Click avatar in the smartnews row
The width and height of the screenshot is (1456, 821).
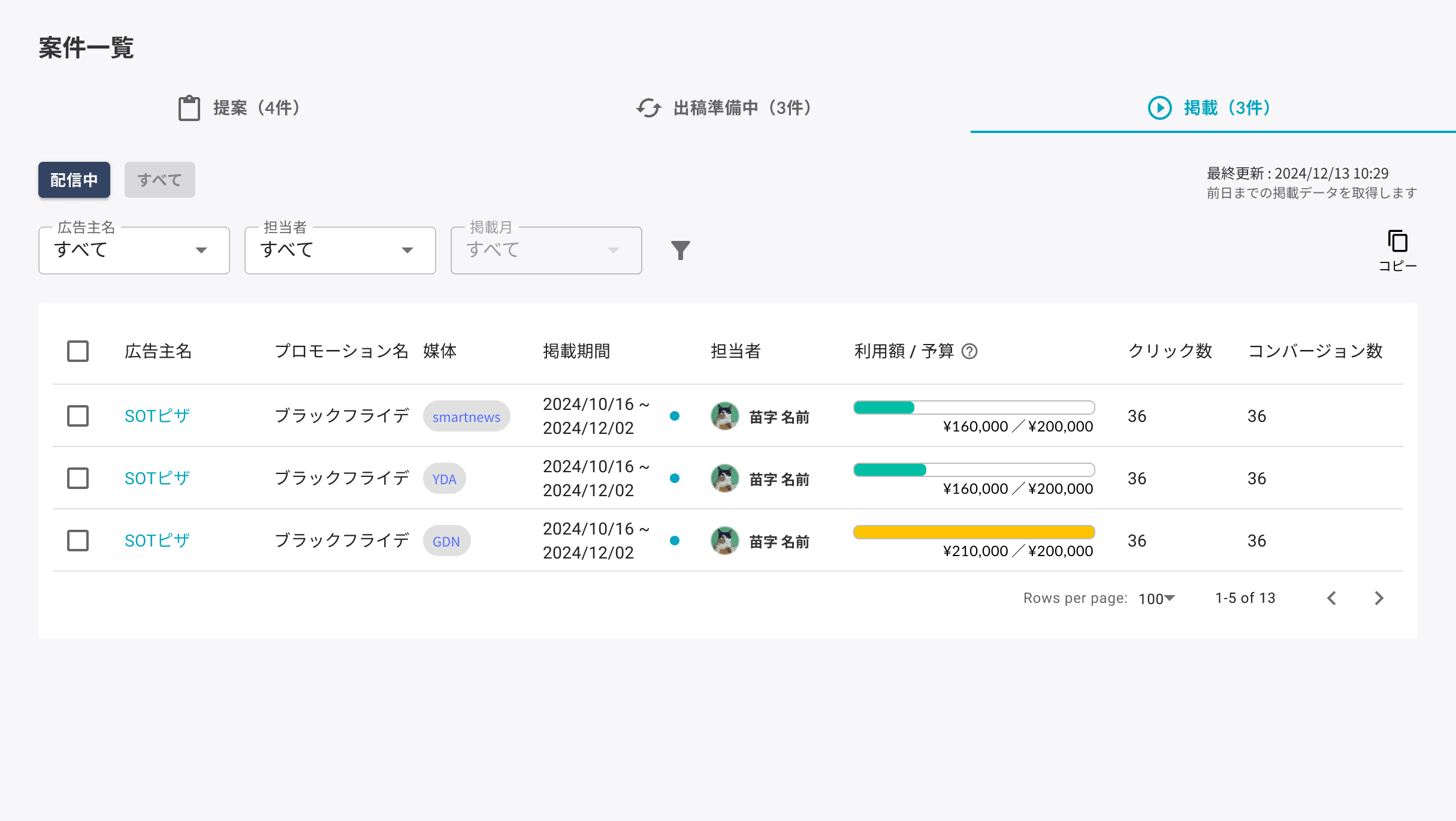coord(724,416)
